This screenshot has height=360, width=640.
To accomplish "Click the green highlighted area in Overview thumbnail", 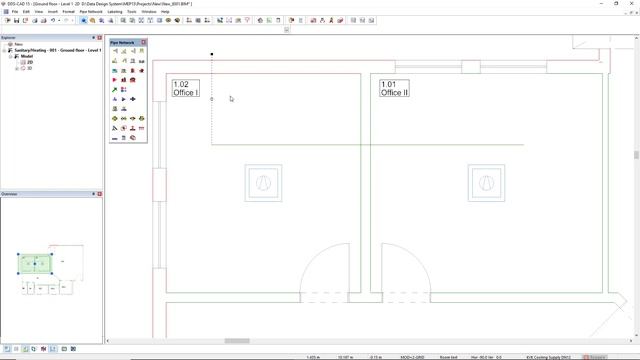I will click(x=35, y=264).
